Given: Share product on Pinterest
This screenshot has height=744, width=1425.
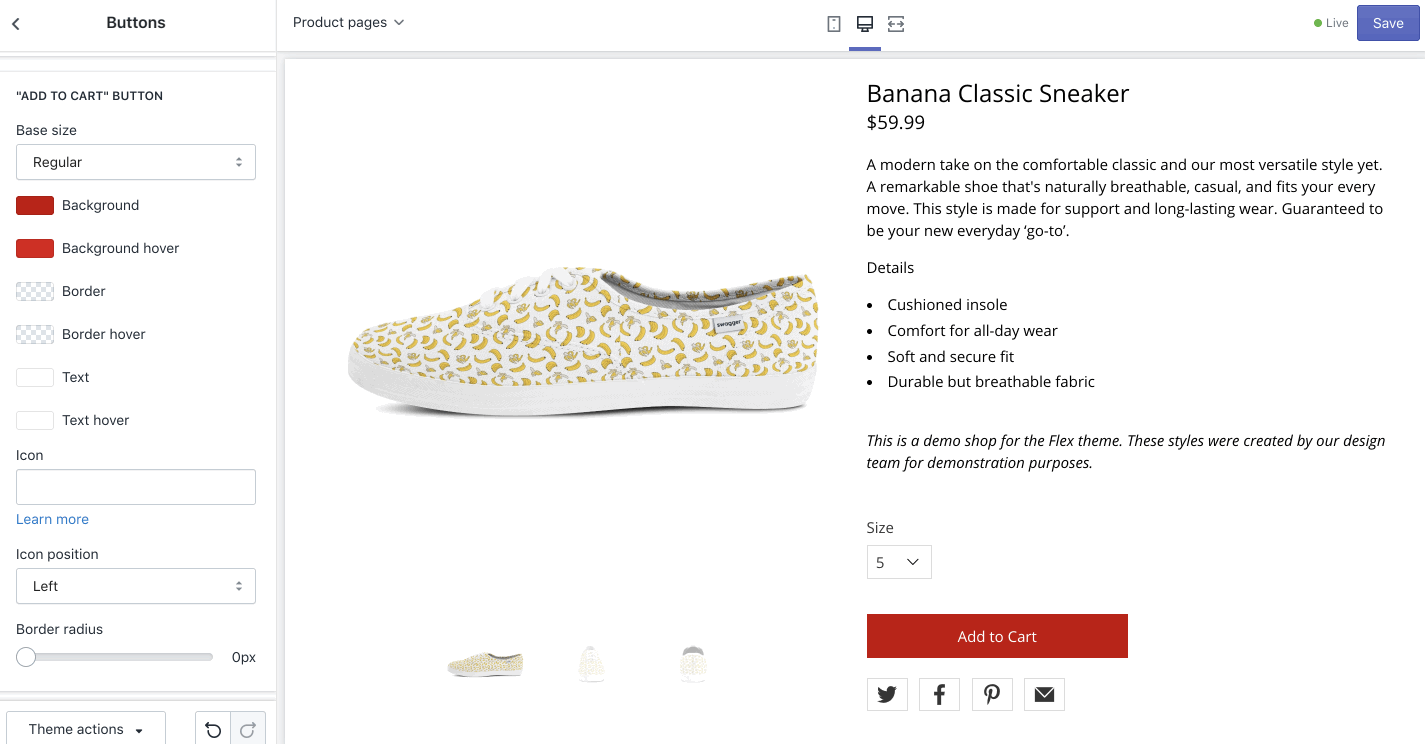Looking at the screenshot, I should click(x=992, y=694).
